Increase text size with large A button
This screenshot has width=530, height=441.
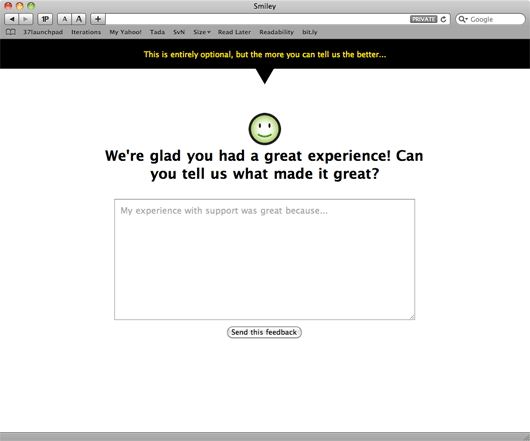coord(79,19)
